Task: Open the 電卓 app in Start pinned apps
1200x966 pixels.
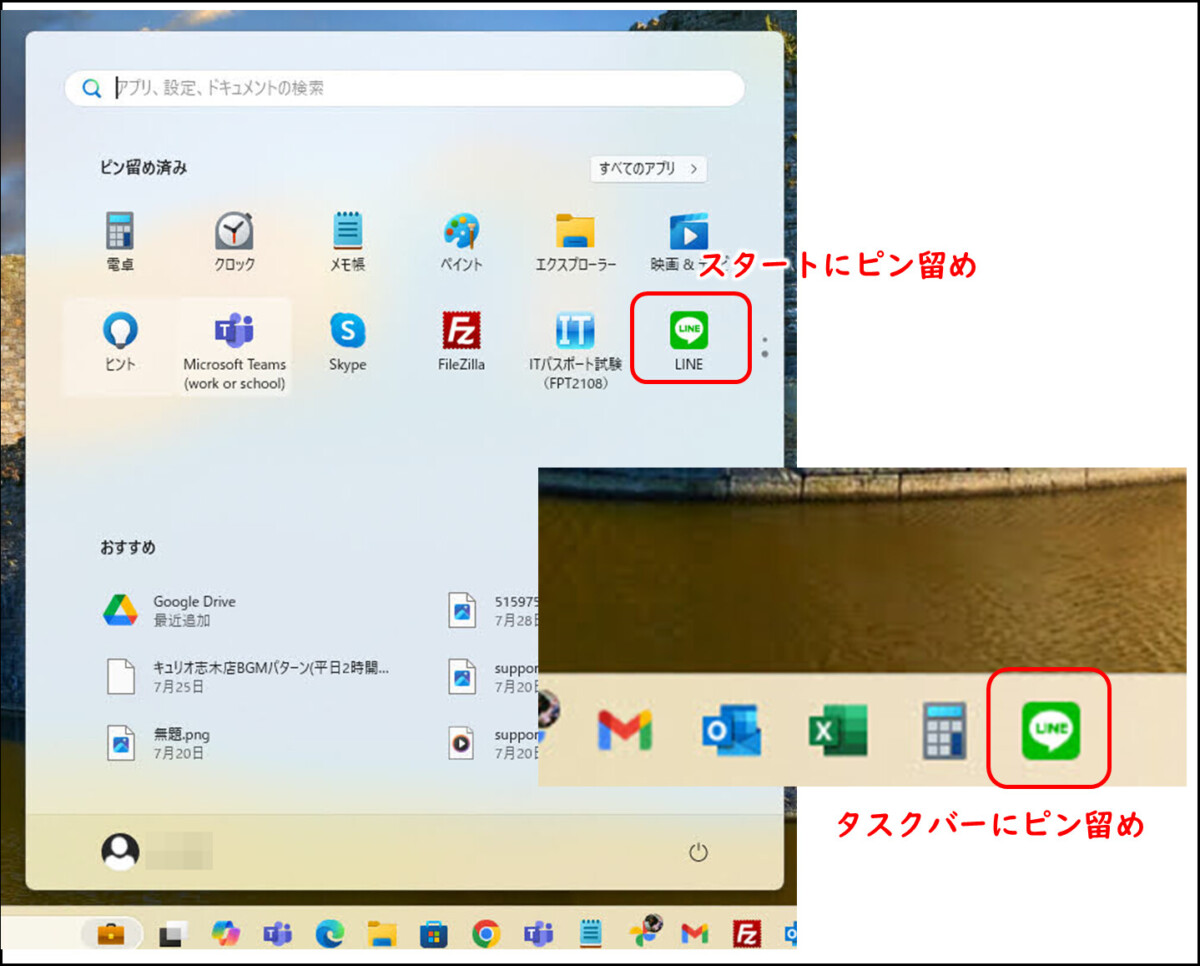Action: pos(120,242)
